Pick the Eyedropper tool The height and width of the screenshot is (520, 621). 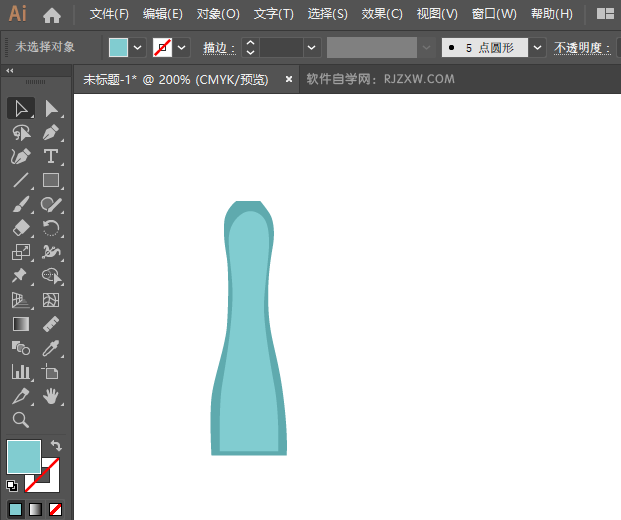pos(51,348)
